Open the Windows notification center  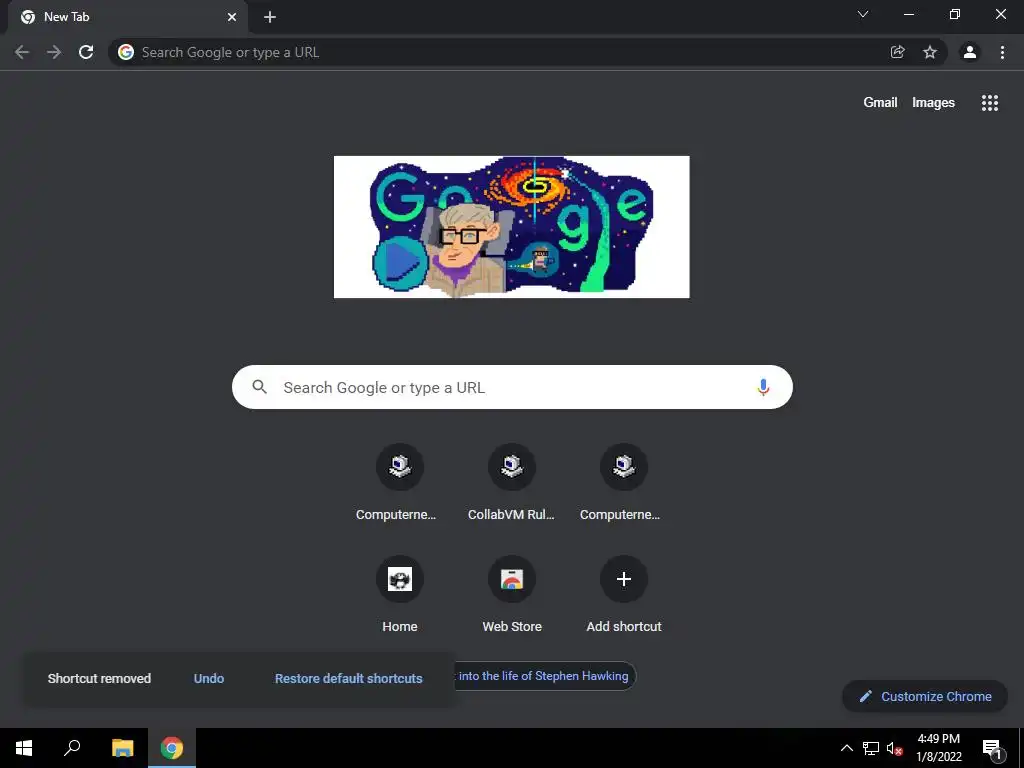[992, 748]
